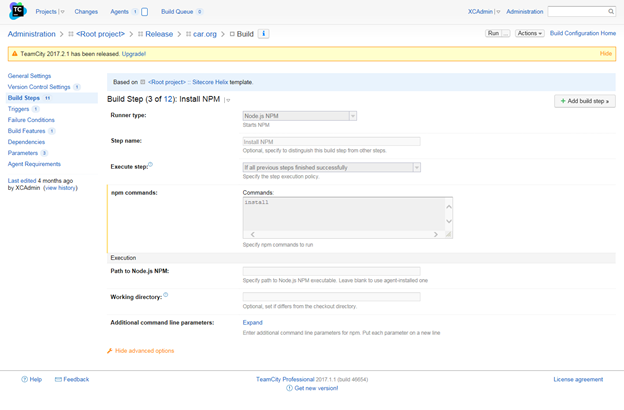Click TeamCity Professional footer link

point(285,379)
